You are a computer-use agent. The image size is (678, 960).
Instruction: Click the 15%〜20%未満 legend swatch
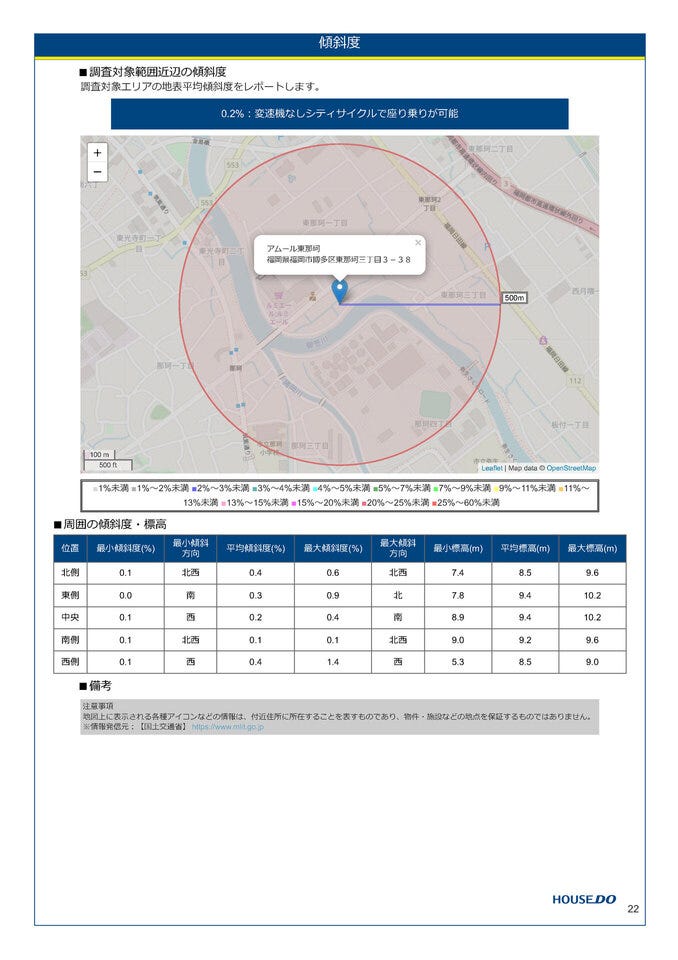click(293, 502)
